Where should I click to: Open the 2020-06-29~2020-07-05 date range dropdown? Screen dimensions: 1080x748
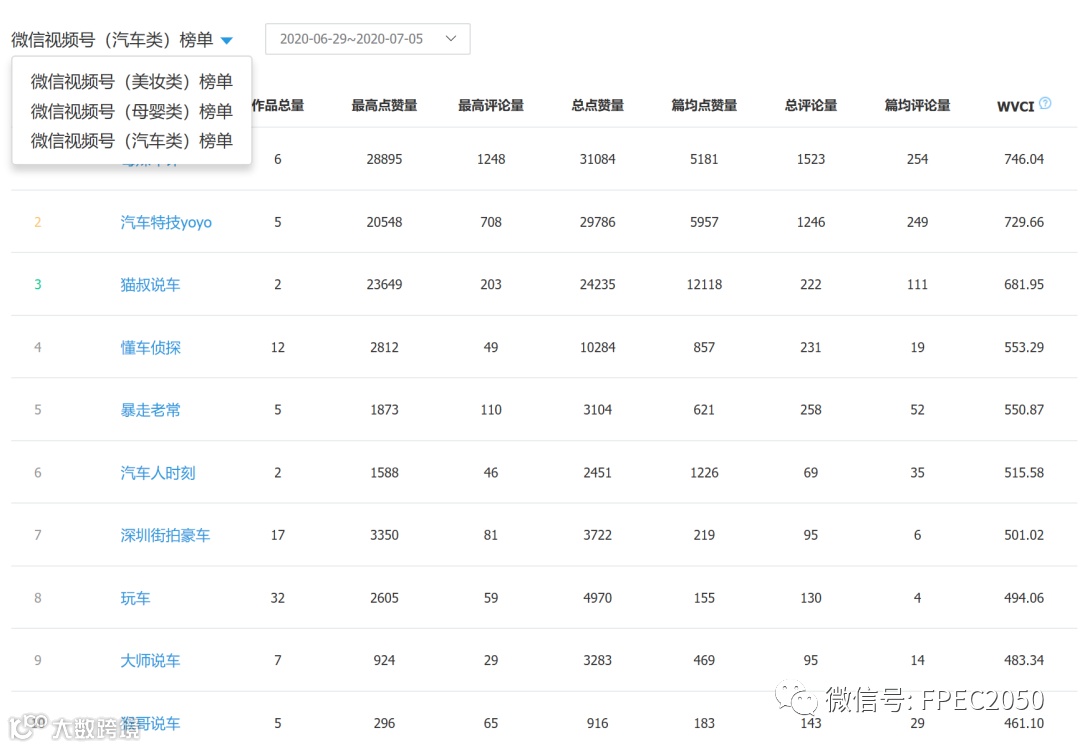[x=368, y=39]
